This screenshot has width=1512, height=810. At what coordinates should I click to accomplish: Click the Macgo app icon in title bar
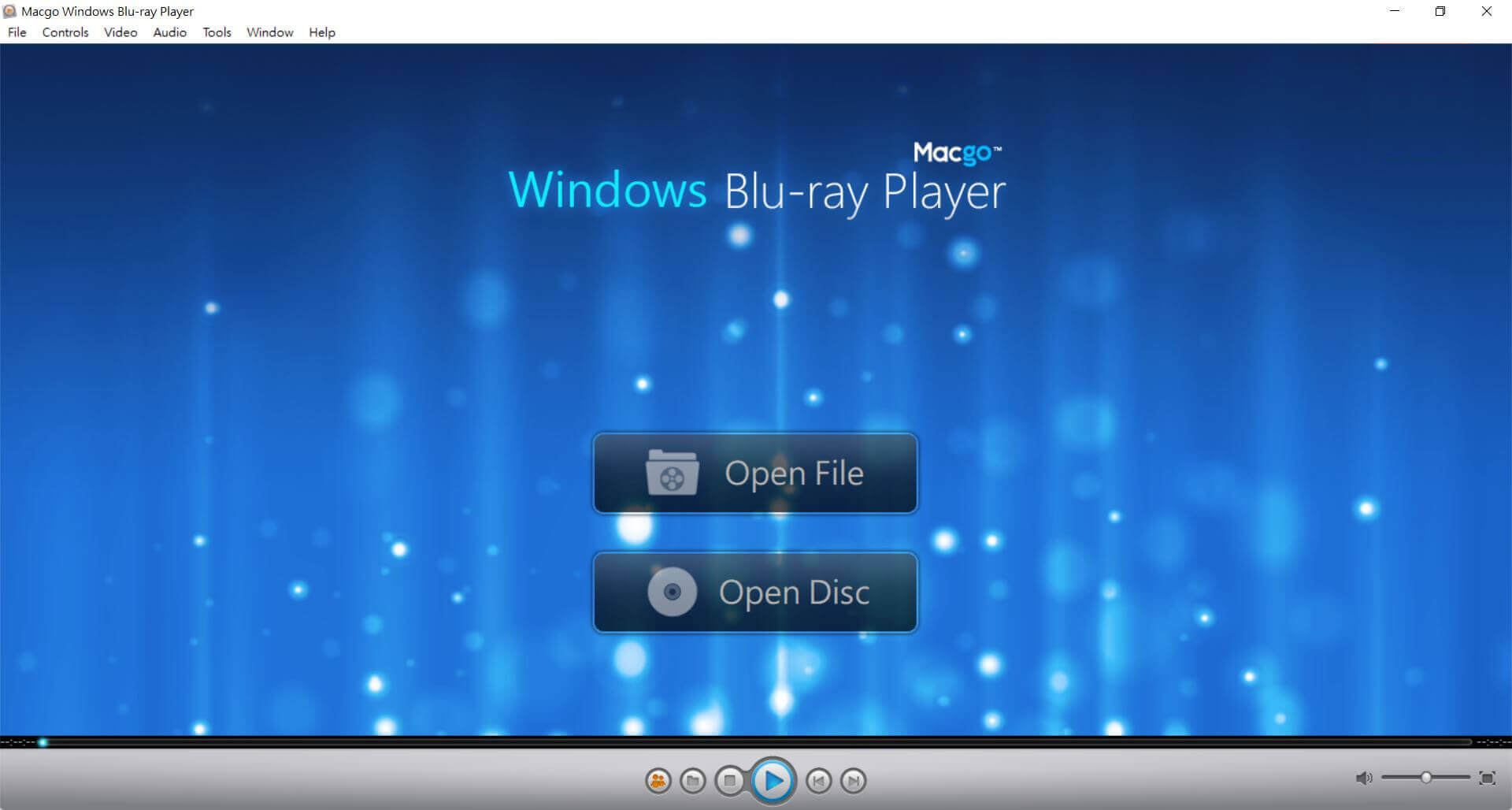pyautogui.click(x=9, y=11)
